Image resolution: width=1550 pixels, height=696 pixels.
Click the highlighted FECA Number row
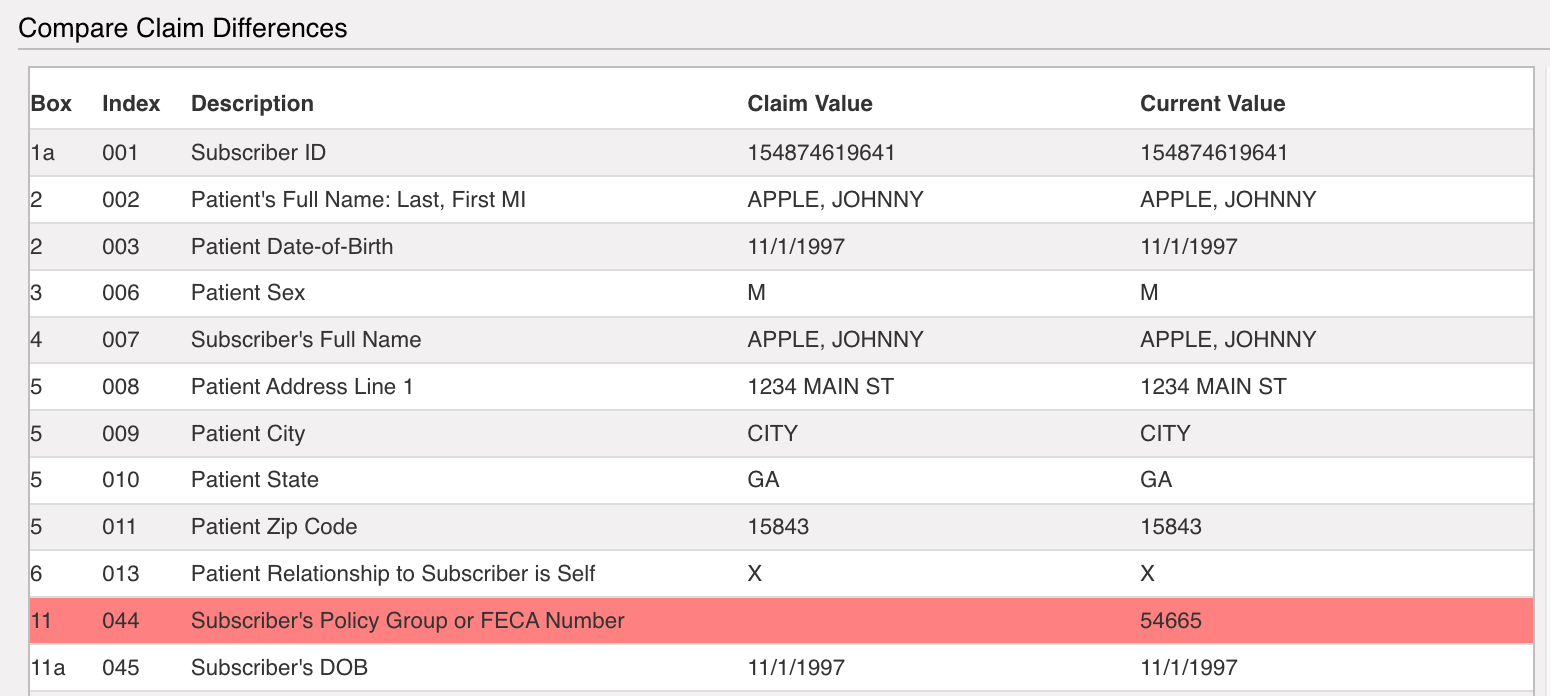781,621
